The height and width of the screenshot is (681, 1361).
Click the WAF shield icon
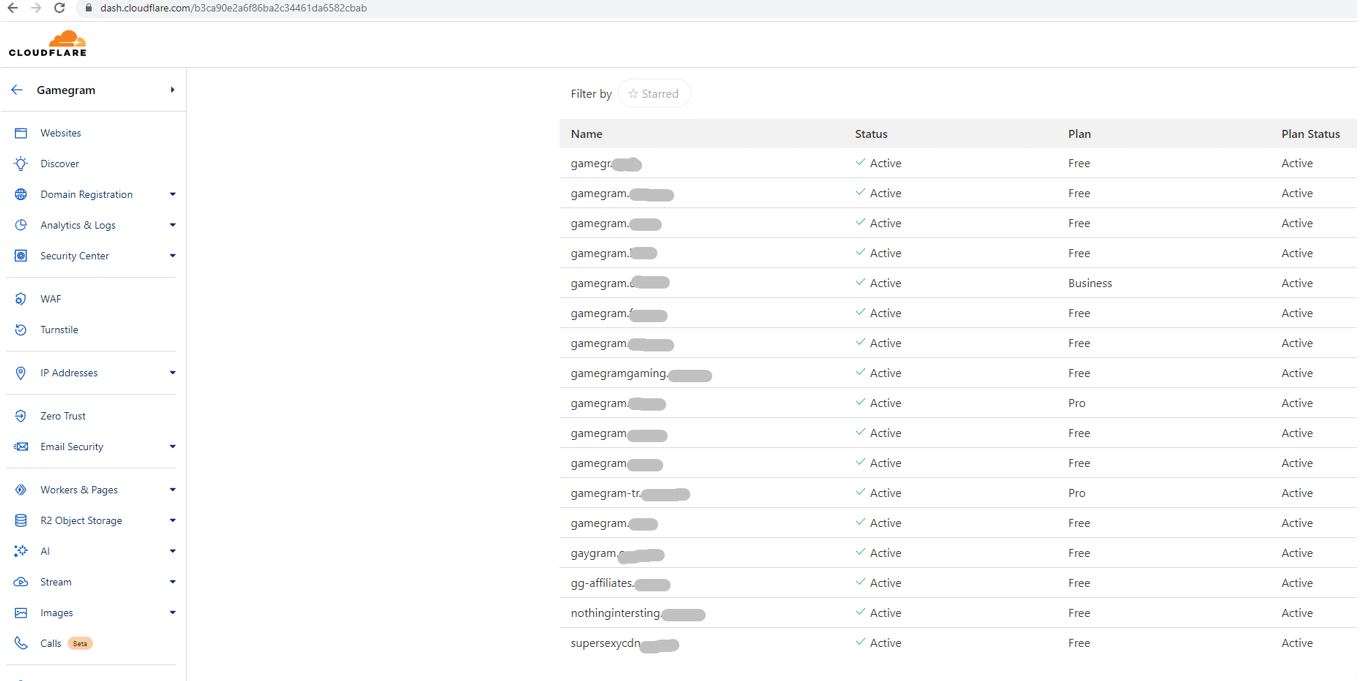(21, 299)
